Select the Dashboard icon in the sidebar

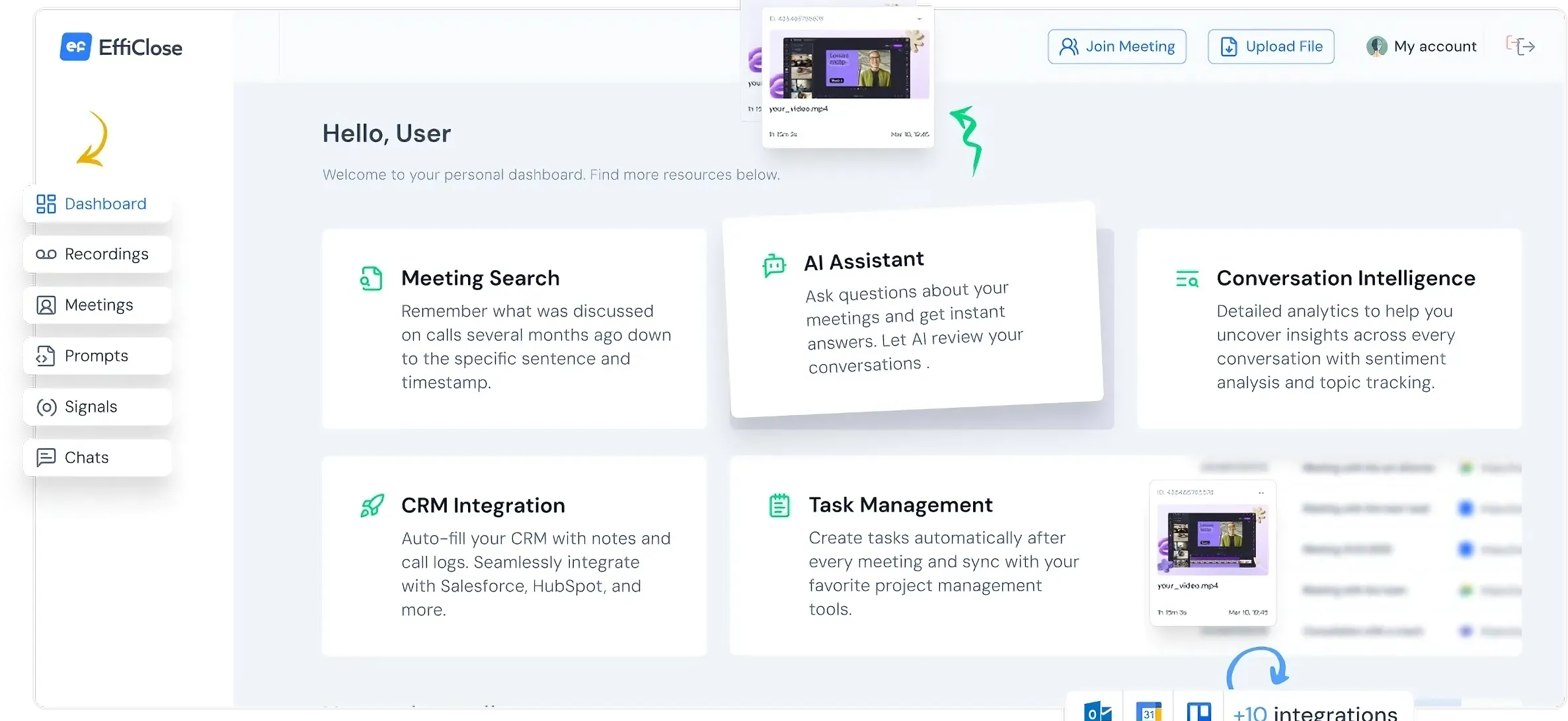tap(45, 204)
